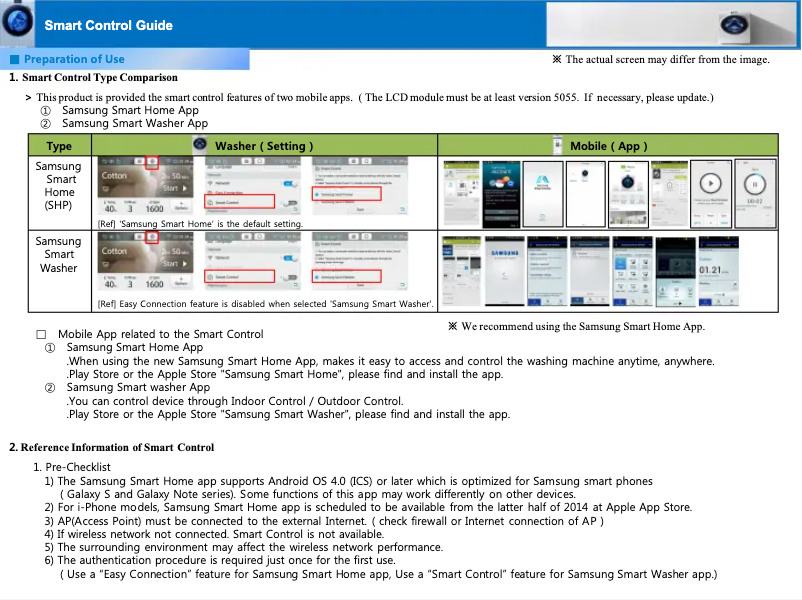Viewport: 802px width, 600px height.
Task: Click the phone icon in the Mobile (App) header
Action: pyautogui.click(x=557, y=146)
